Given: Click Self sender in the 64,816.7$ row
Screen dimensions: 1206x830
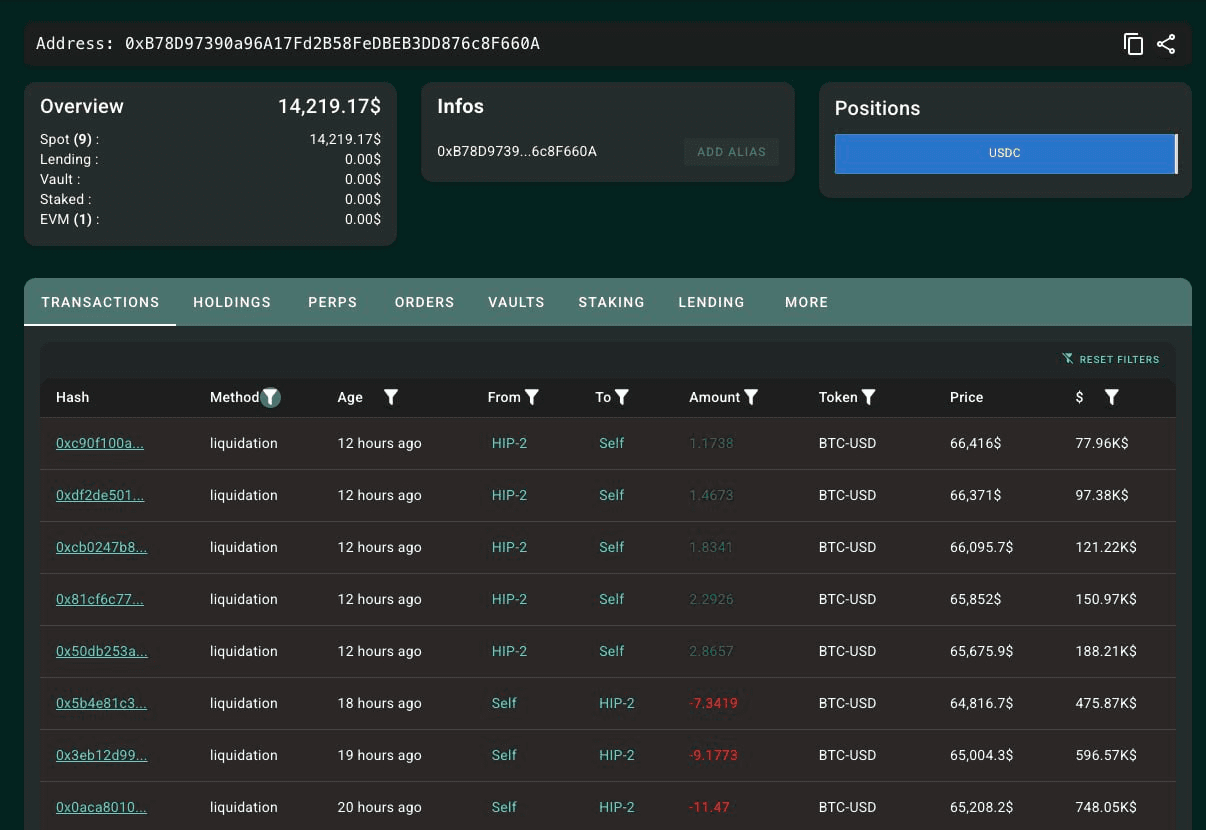Looking at the screenshot, I should [504, 703].
